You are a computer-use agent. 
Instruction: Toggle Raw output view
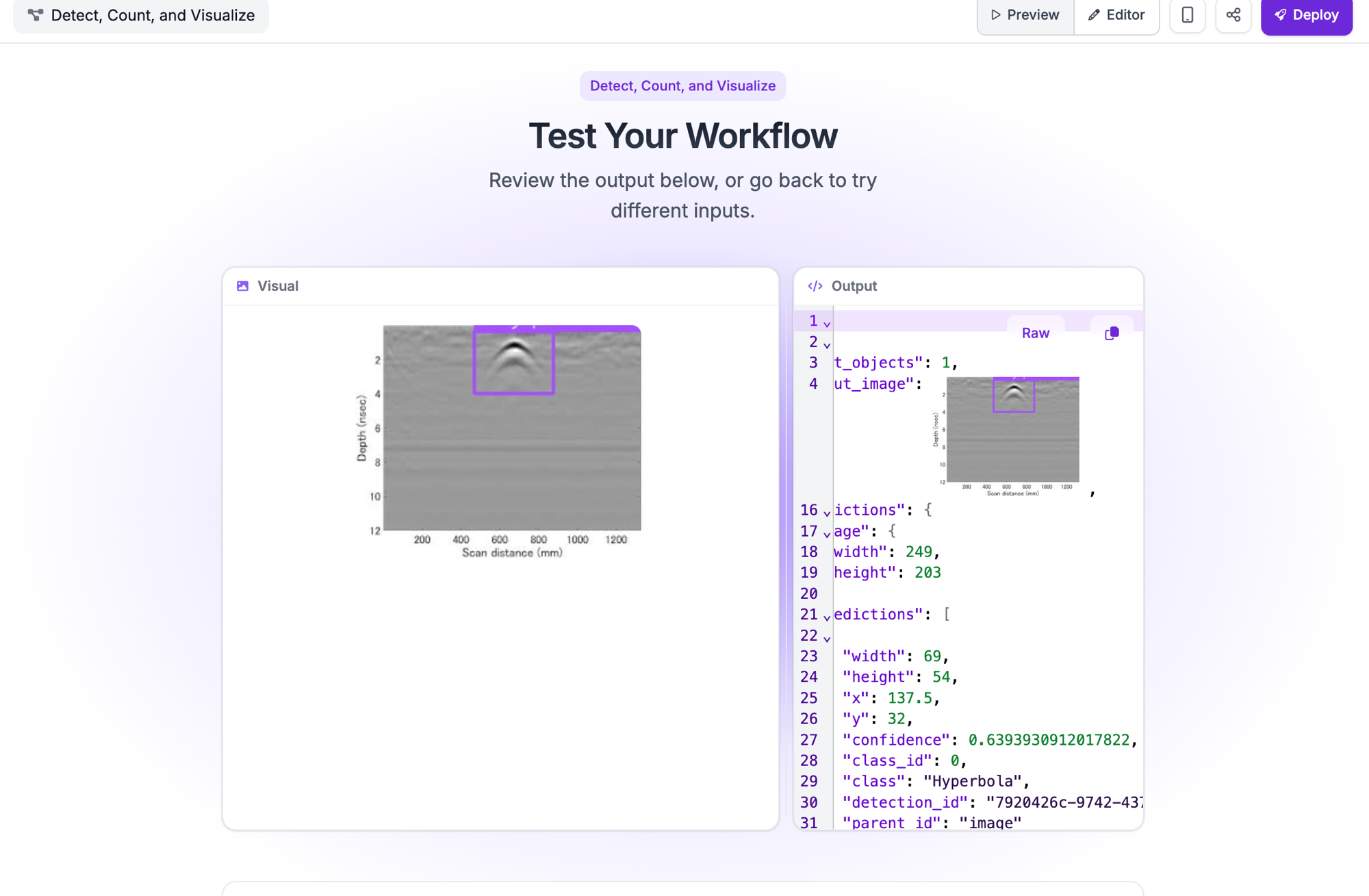click(x=1035, y=333)
